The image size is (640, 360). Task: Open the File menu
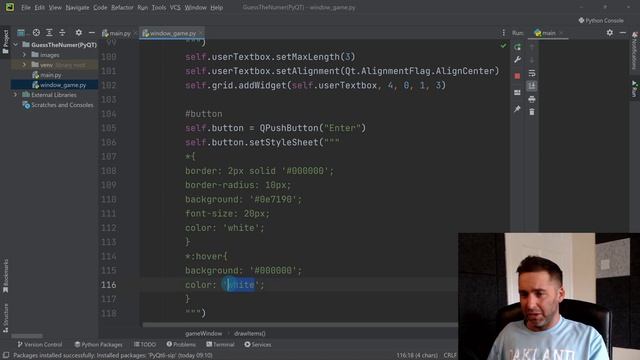[26, 7]
